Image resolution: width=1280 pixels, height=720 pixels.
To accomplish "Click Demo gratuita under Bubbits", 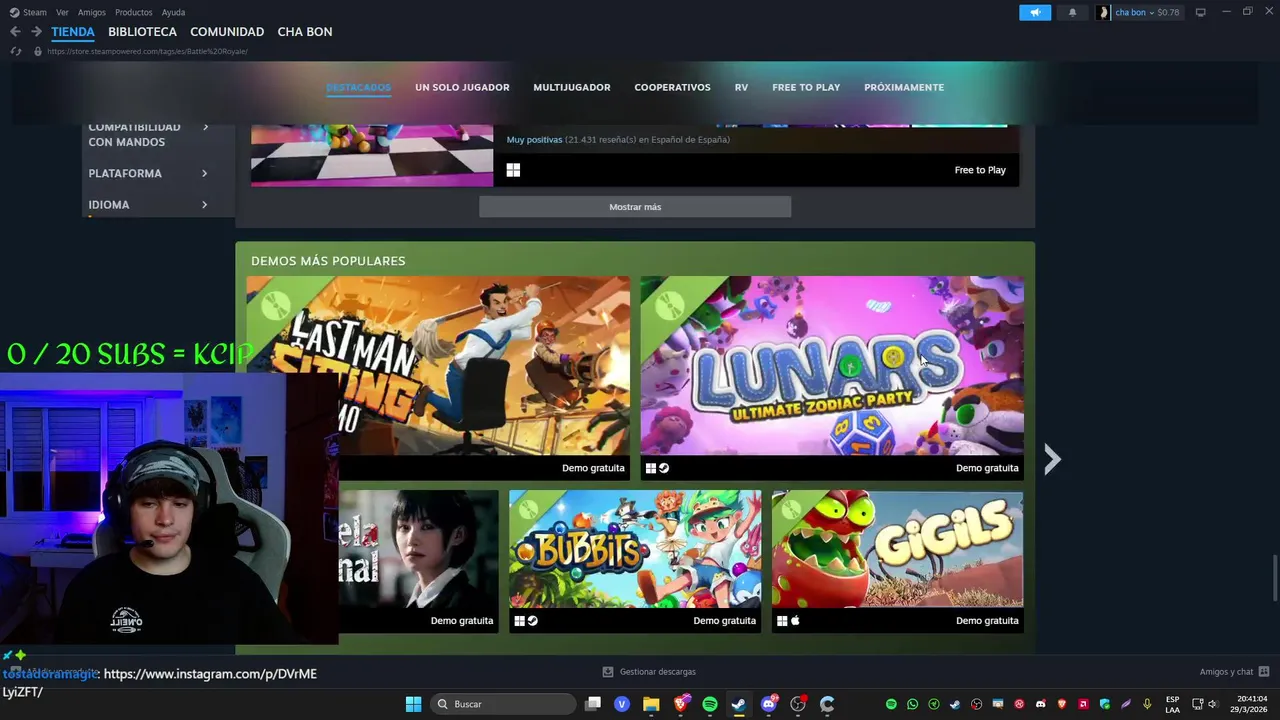I will (724, 621).
